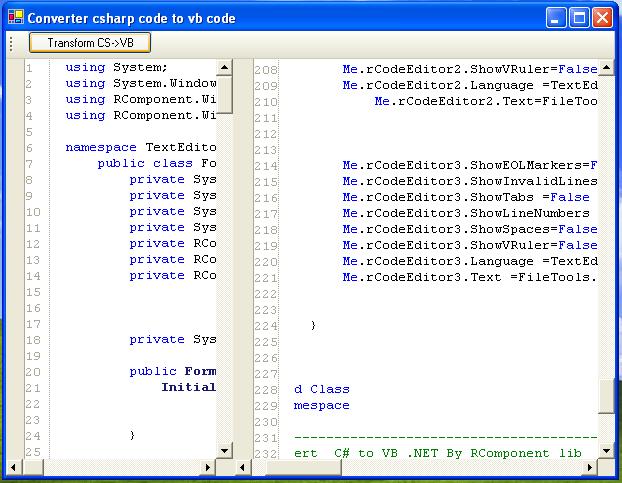Click the Transform CS->VB button
This screenshot has height=483, width=622.
coord(90,42)
